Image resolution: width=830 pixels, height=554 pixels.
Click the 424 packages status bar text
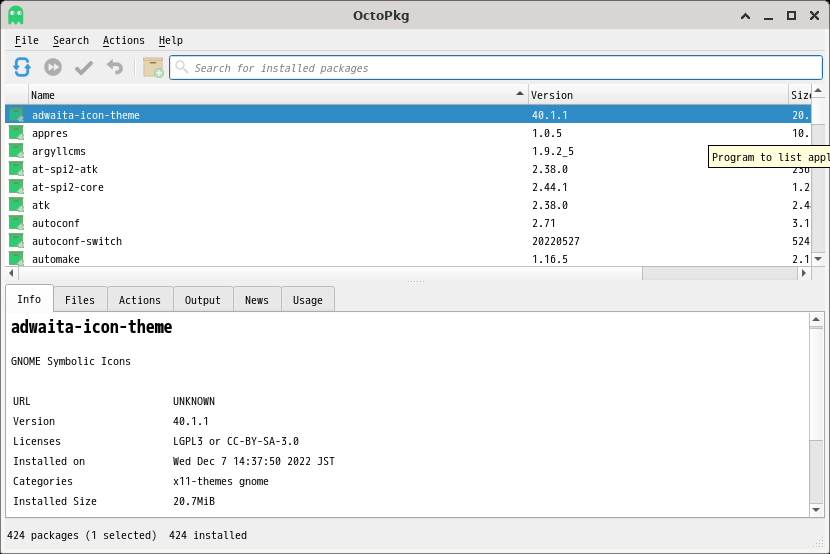tap(82, 535)
